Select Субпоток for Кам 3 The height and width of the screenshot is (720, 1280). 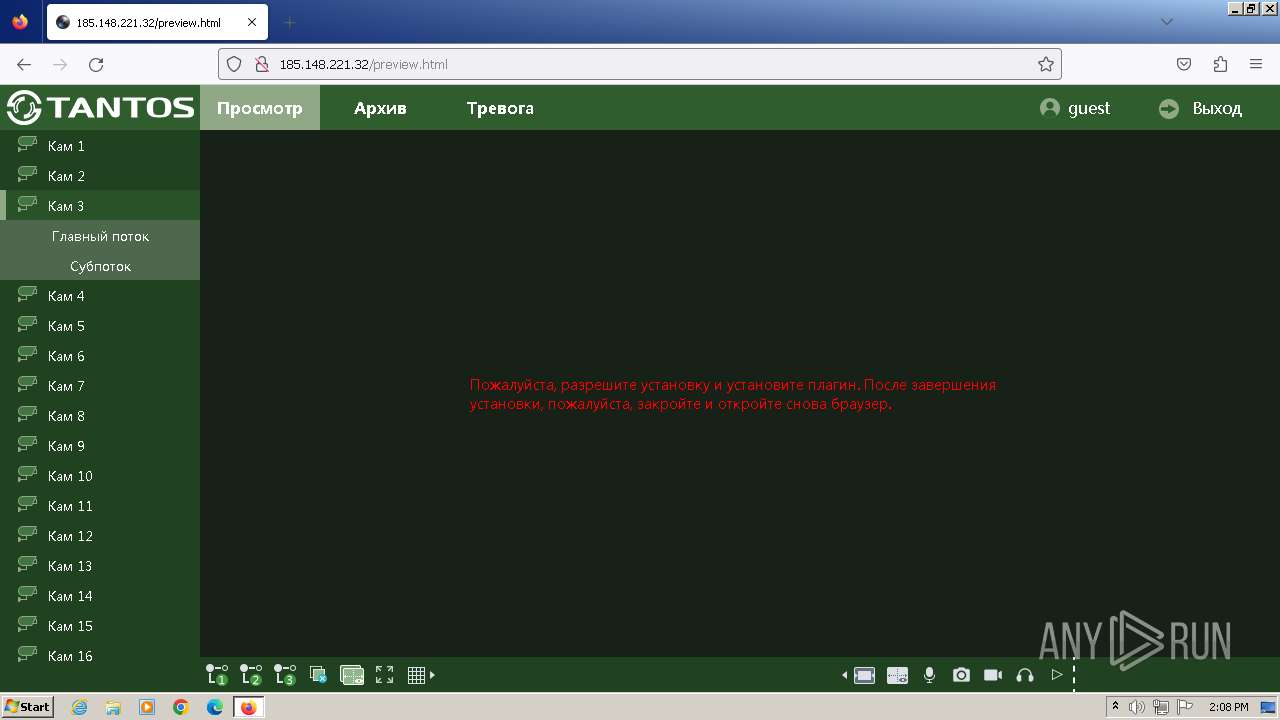pos(100,267)
